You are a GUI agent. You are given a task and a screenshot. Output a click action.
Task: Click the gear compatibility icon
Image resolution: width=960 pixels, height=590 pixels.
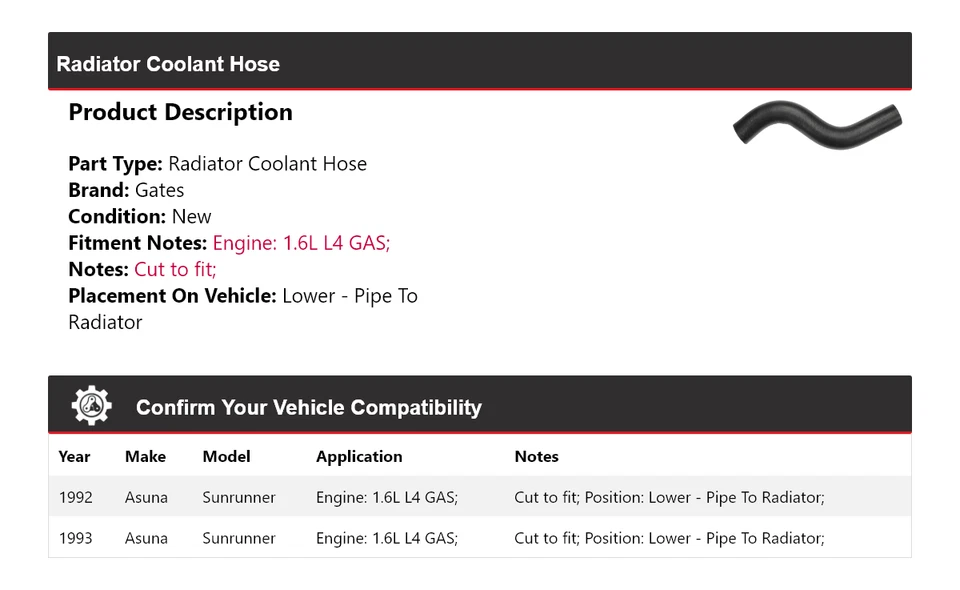coord(91,406)
